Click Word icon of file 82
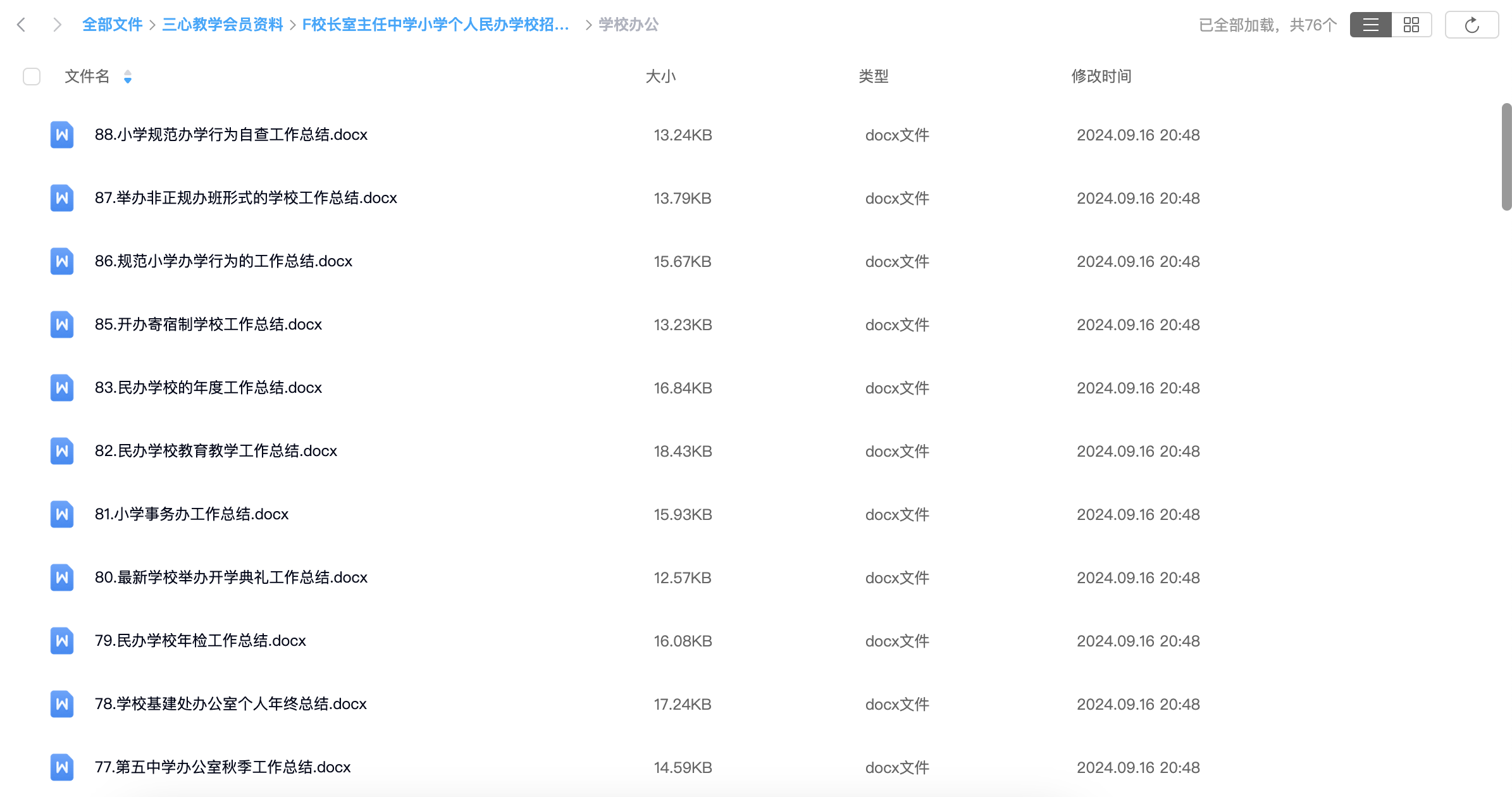1512x797 pixels. point(62,451)
